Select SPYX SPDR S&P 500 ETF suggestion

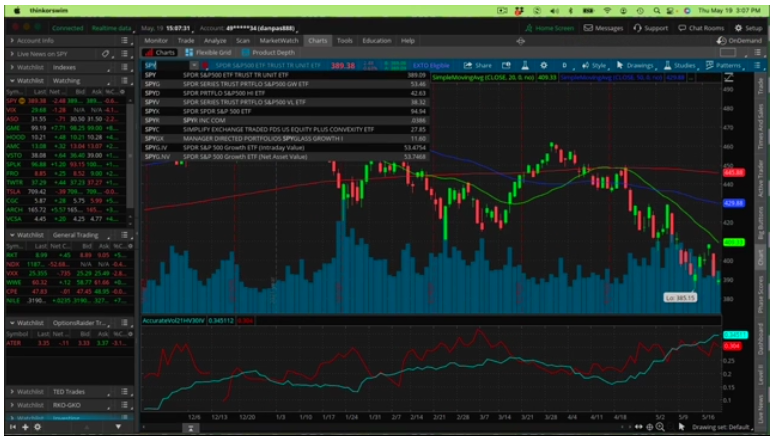pyautogui.click(x=285, y=112)
